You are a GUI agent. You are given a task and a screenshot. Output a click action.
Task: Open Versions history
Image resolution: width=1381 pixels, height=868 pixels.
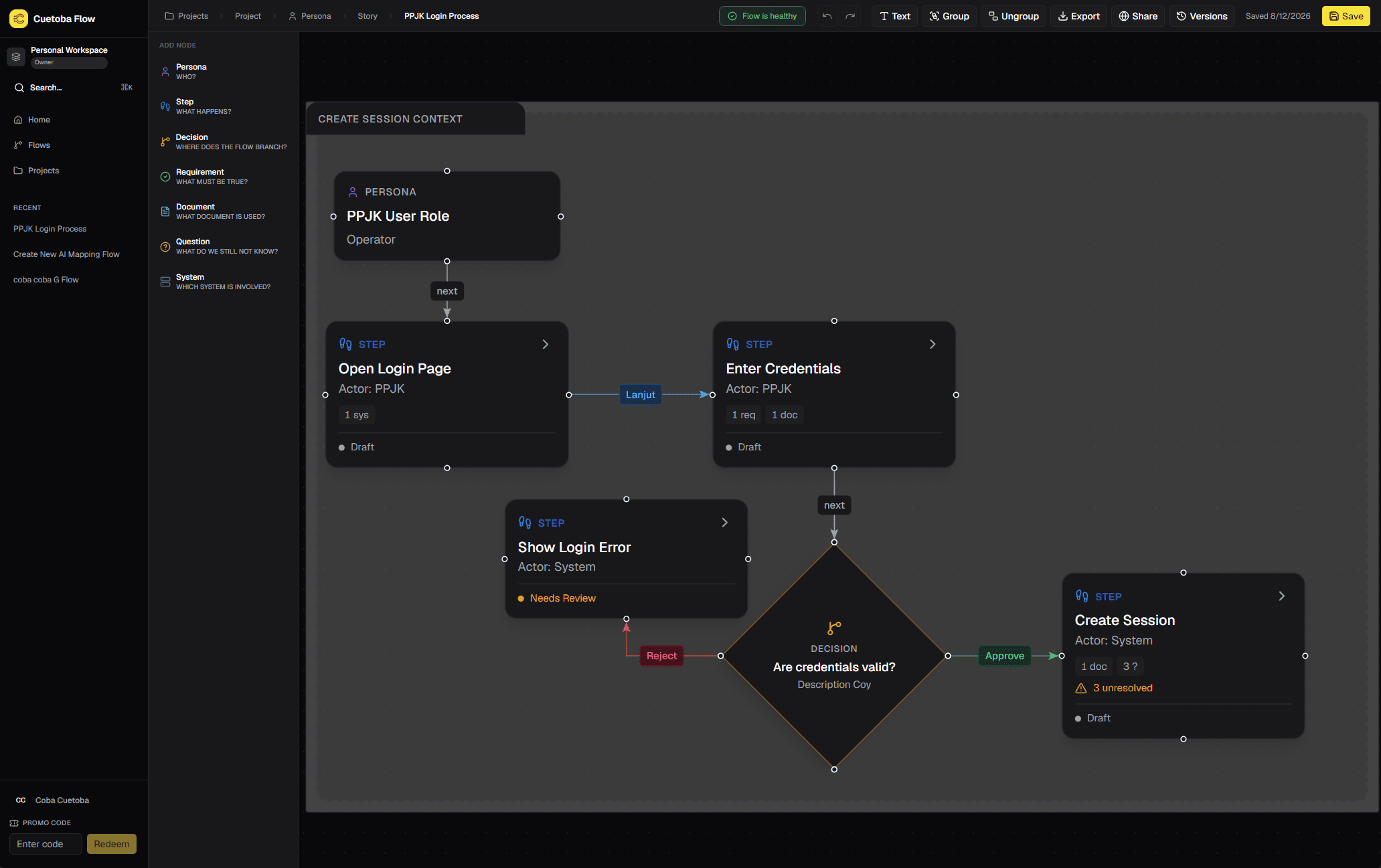(x=1202, y=16)
